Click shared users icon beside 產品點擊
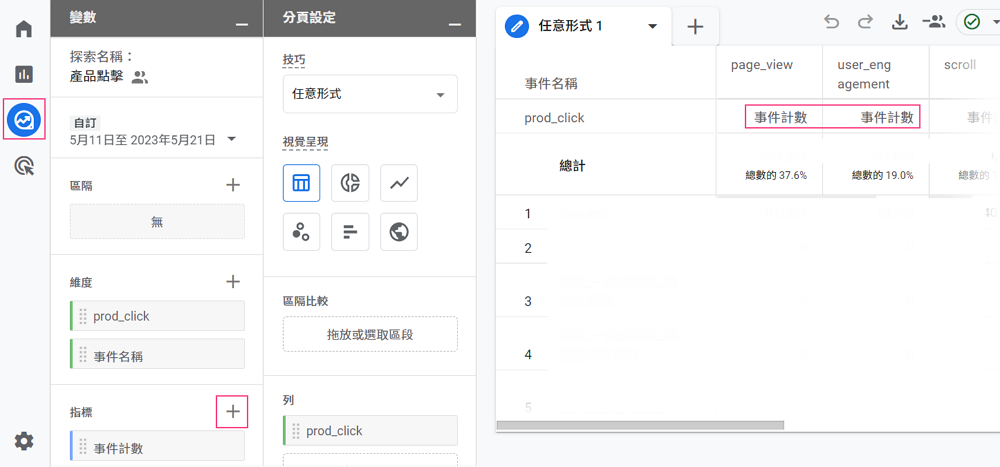The image size is (1000, 467). coord(140,78)
